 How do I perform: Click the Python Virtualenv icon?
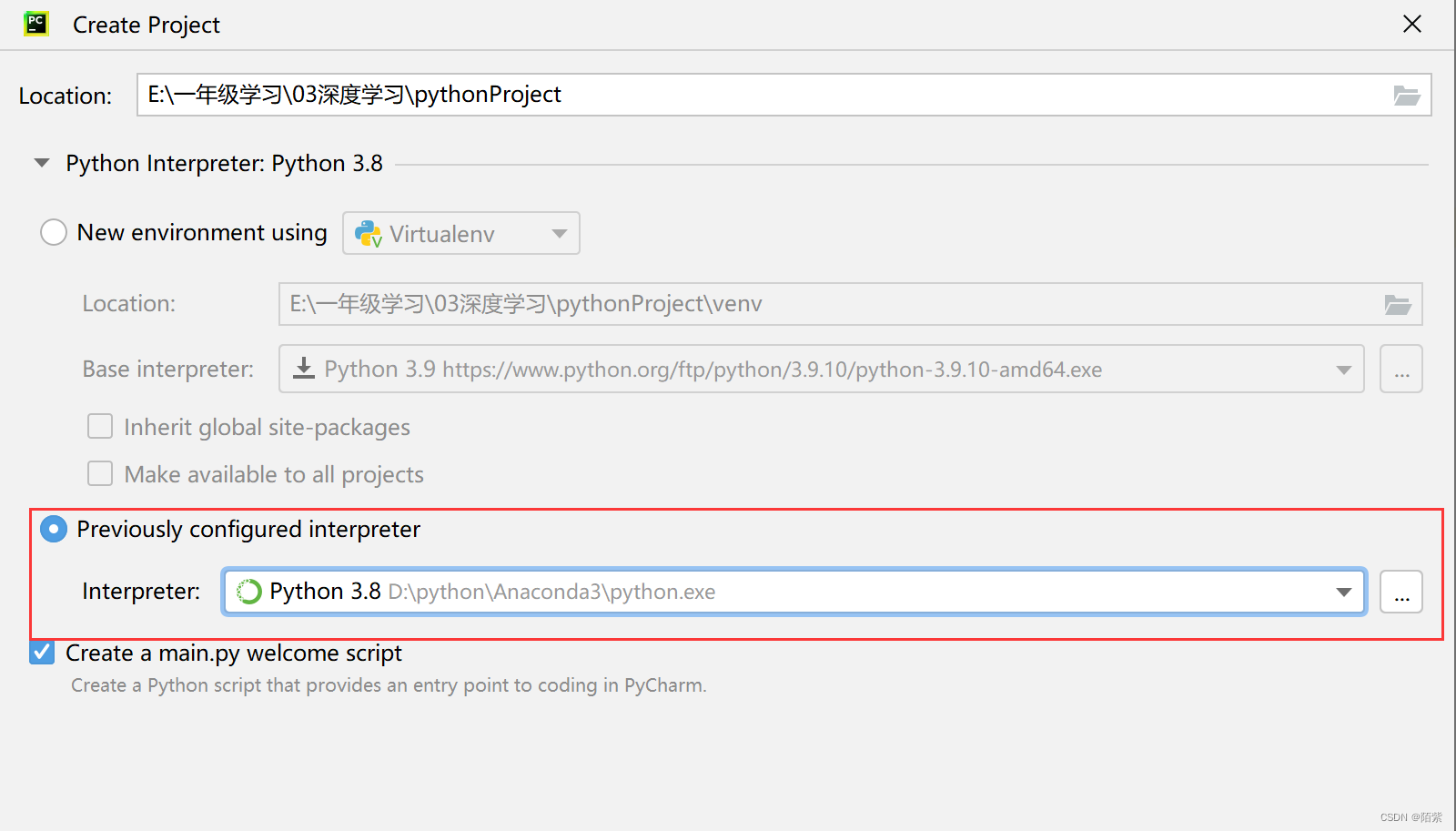click(368, 233)
